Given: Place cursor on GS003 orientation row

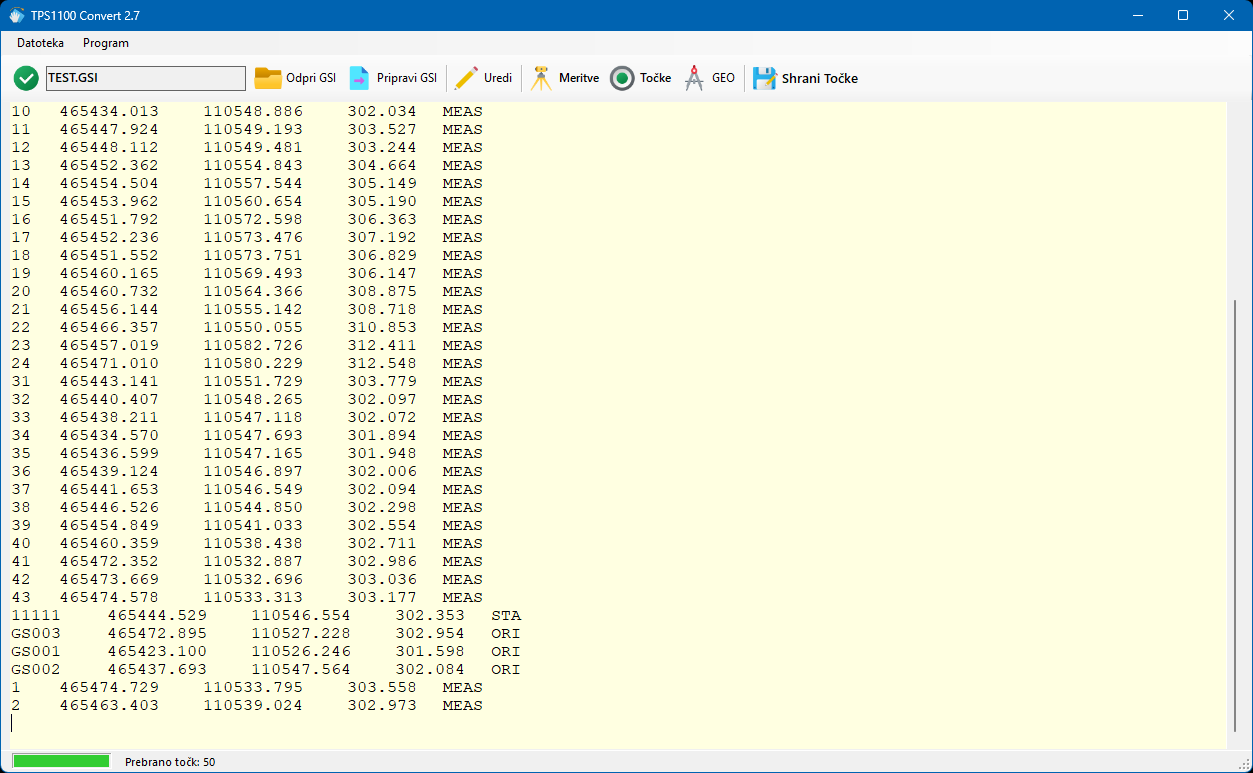Looking at the screenshot, I should coord(266,633).
